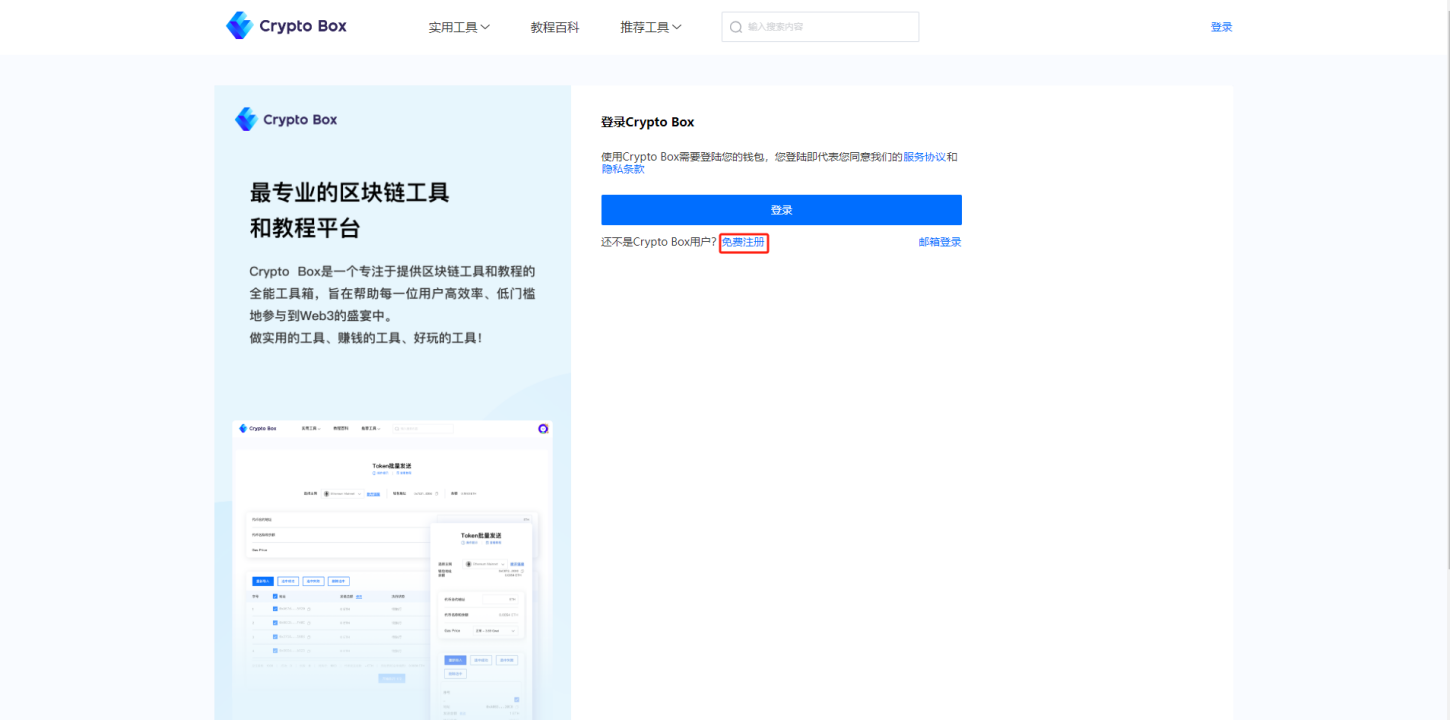Click Crypto Box logo in left panel
The image size is (1450, 720).
[x=286, y=120]
